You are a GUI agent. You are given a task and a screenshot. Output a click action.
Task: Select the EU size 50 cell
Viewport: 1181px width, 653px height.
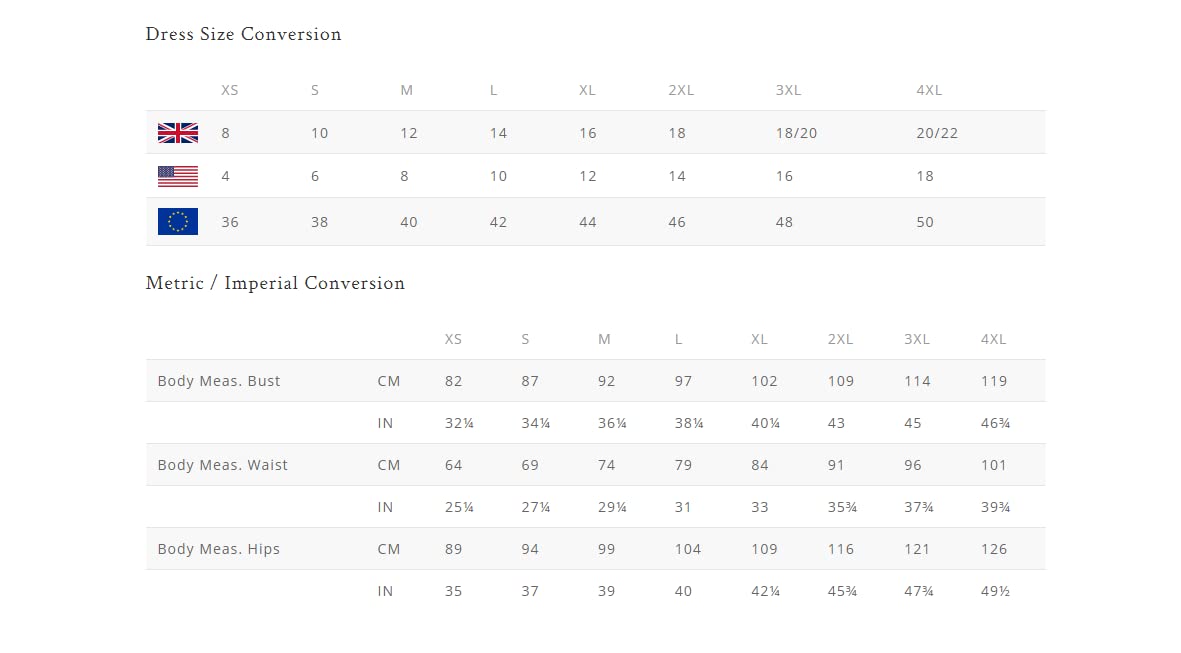(925, 222)
